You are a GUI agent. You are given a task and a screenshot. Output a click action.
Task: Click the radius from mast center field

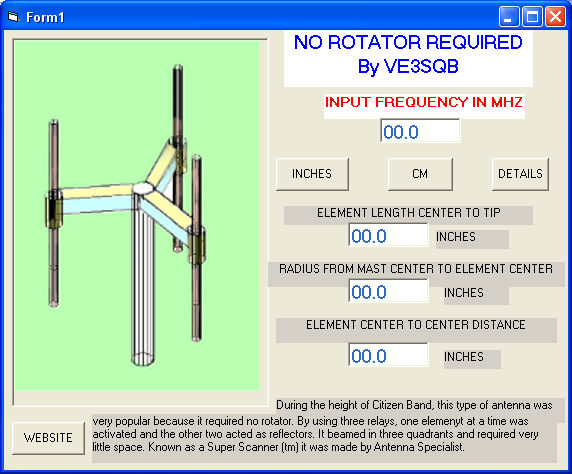pos(388,291)
